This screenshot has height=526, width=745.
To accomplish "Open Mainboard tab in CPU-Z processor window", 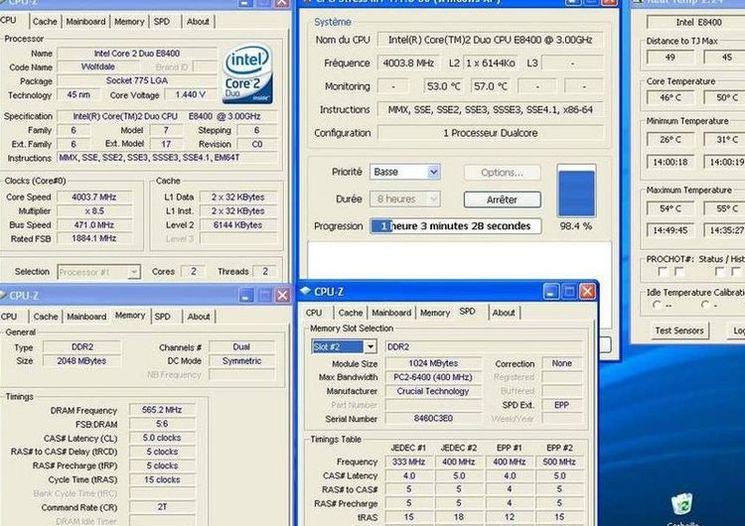I will (x=86, y=21).
